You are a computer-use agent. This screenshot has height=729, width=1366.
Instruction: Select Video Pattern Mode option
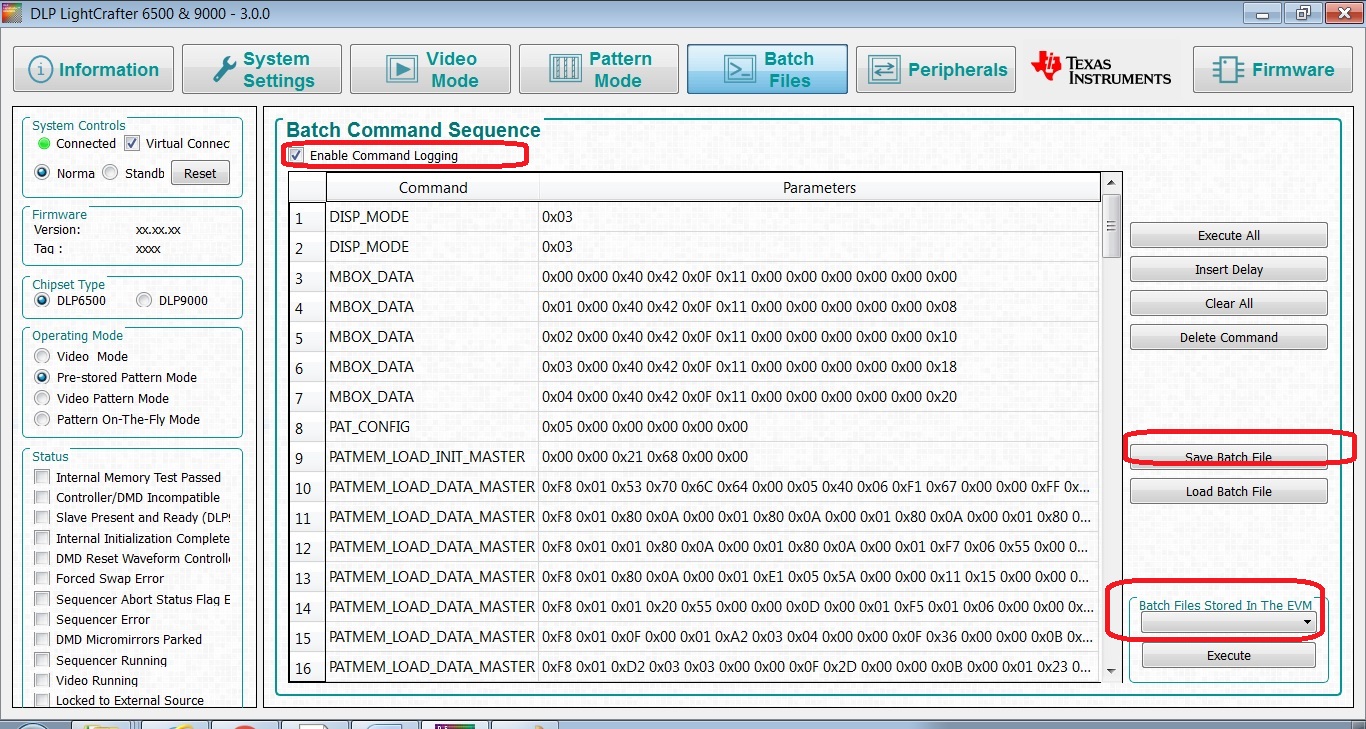click(42, 398)
